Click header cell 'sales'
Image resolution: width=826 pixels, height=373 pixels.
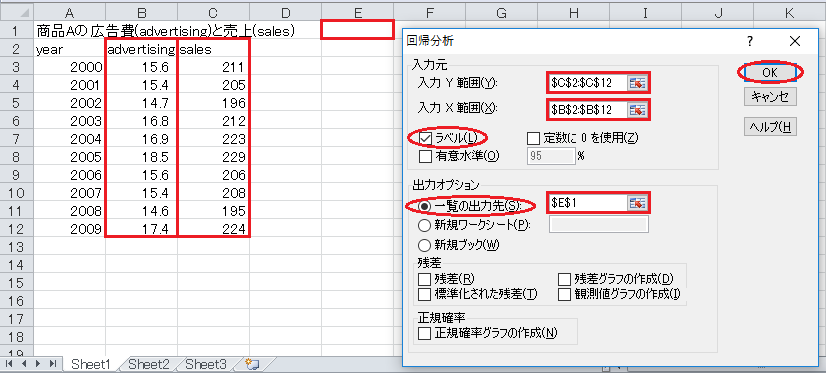213,50
